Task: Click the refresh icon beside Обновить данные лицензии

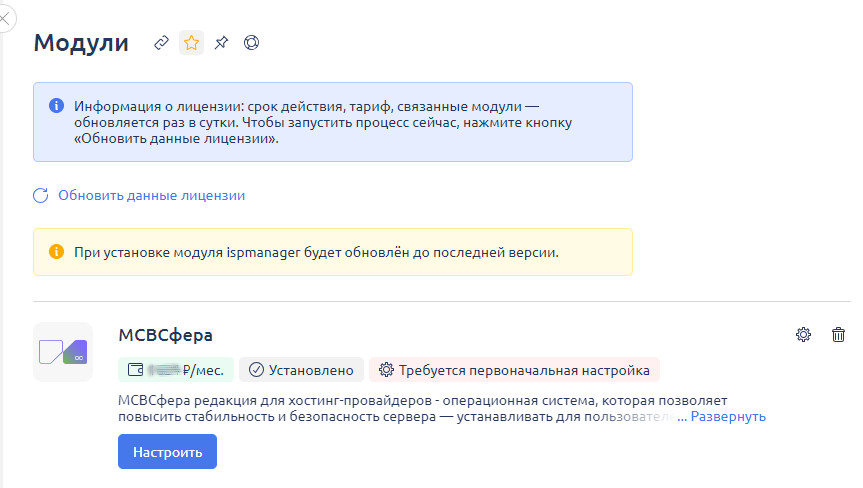Action: [x=41, y=195]
